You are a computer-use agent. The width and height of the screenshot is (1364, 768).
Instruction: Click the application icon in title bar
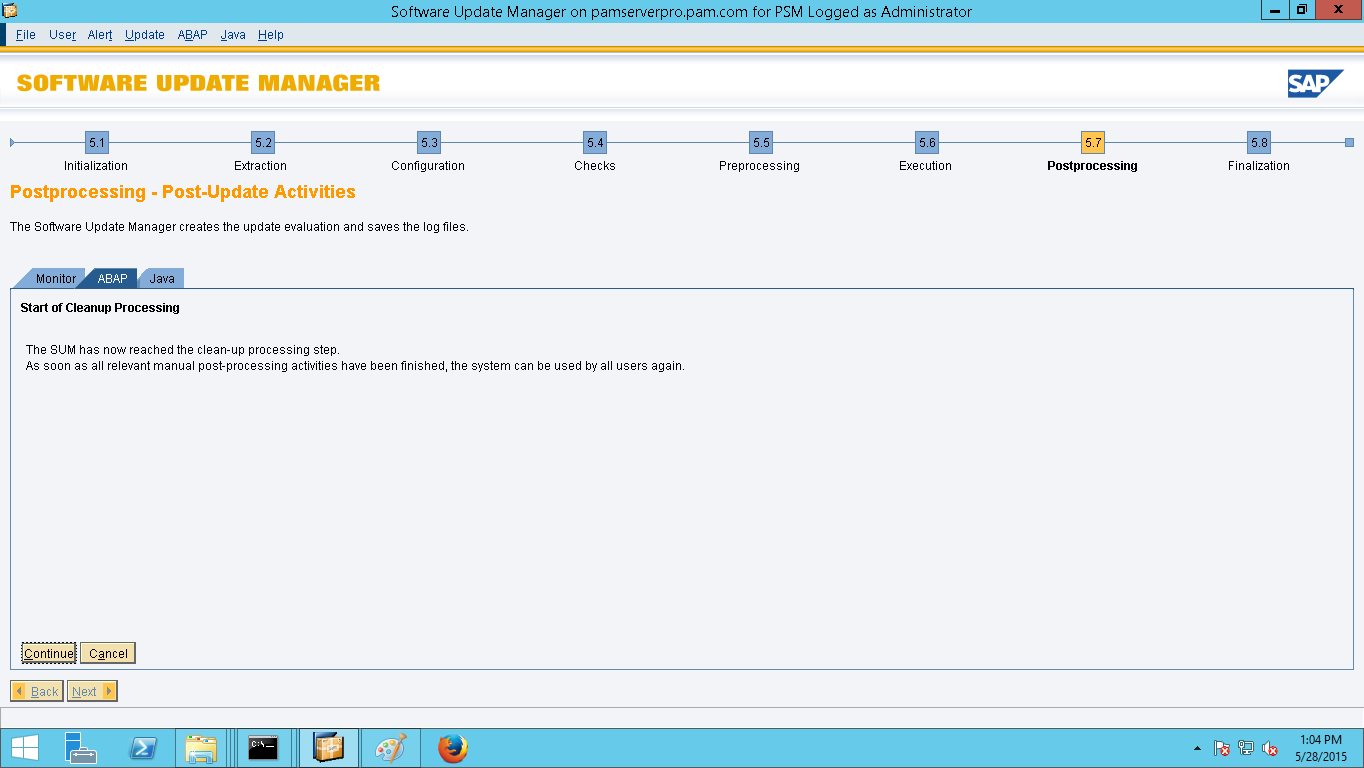point(11,11)
